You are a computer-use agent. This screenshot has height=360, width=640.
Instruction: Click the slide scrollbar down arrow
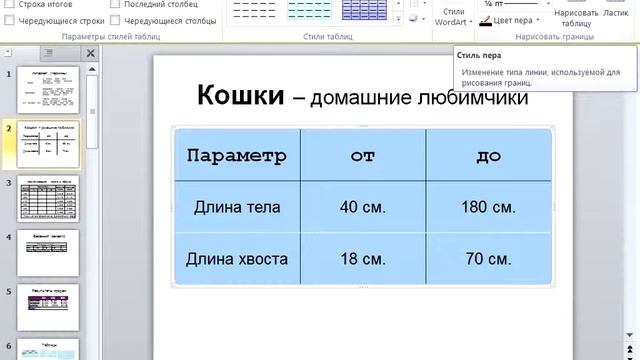coord(630,335)
